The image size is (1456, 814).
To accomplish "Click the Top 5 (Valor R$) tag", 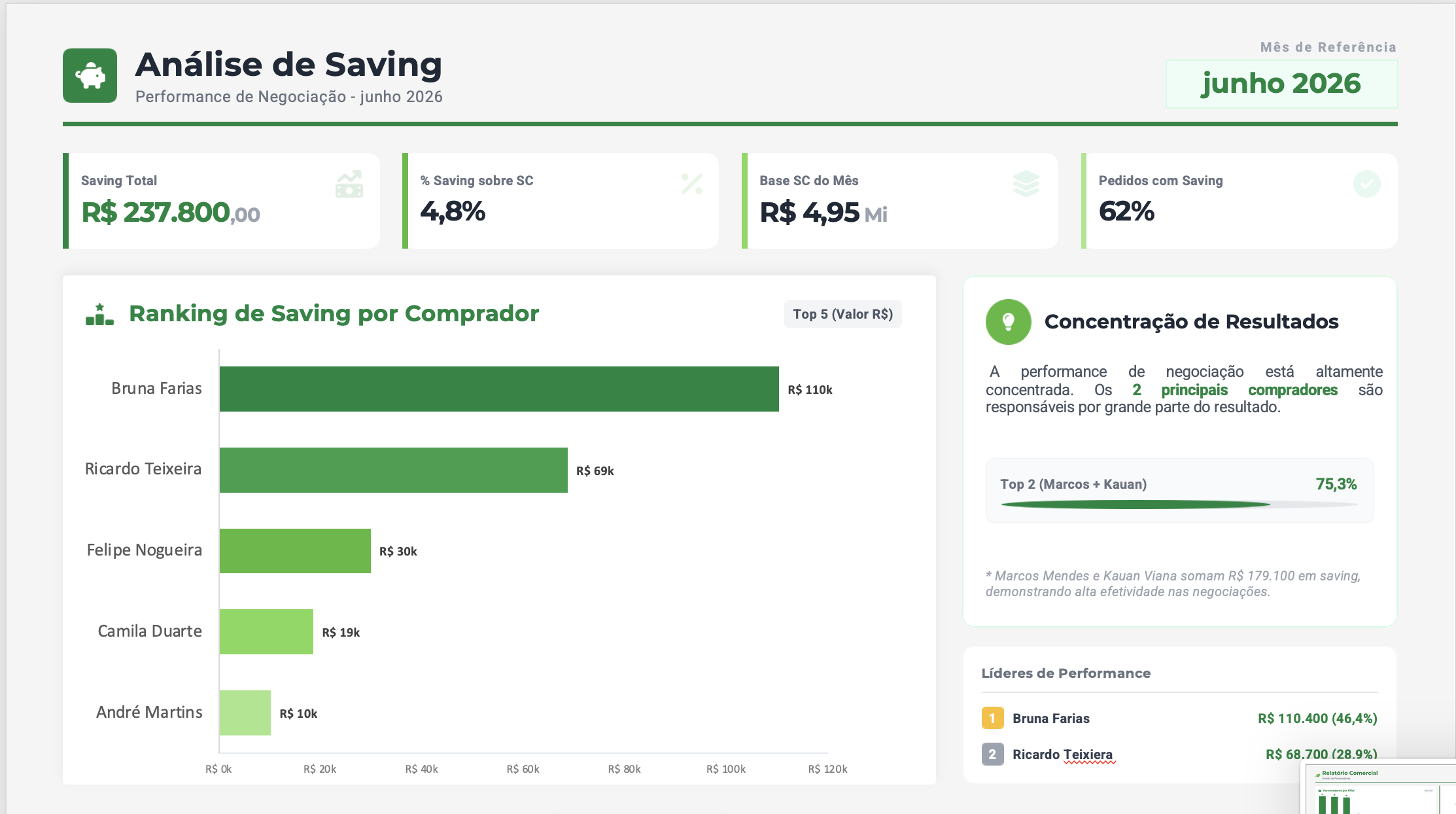I will tap(842, 314).
